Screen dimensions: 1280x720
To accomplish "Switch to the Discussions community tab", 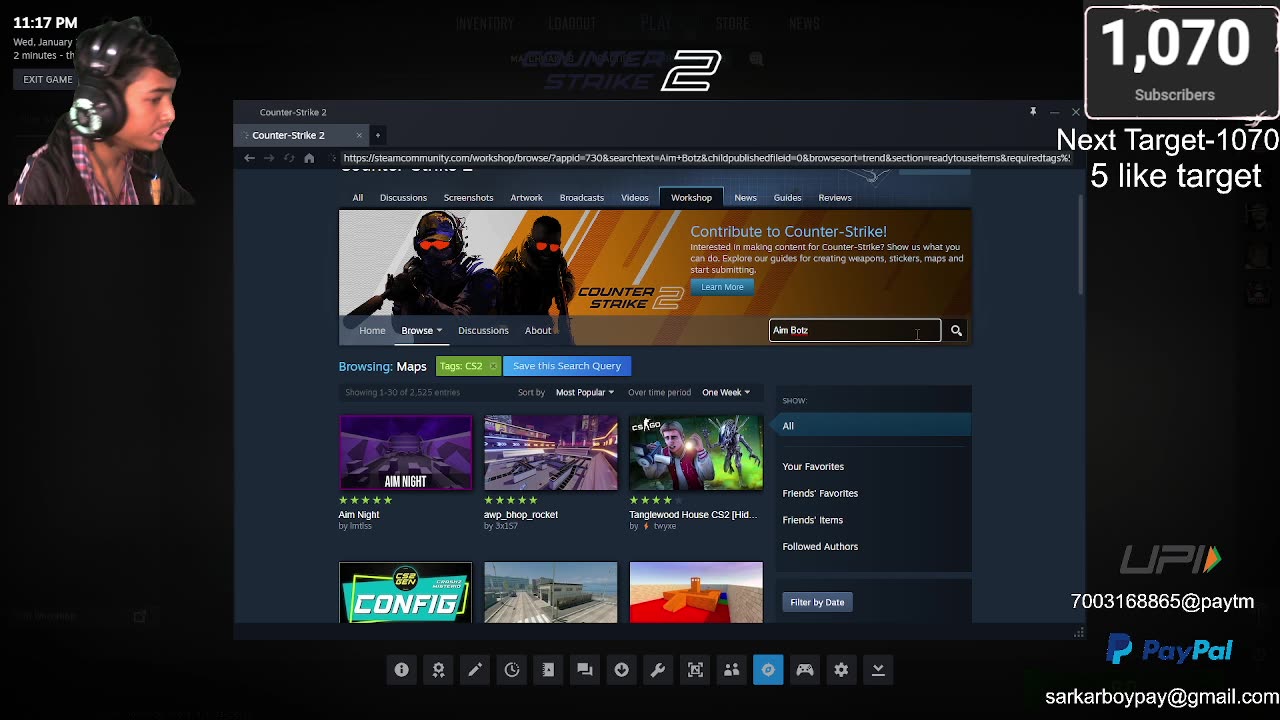I will pos(403,198).
